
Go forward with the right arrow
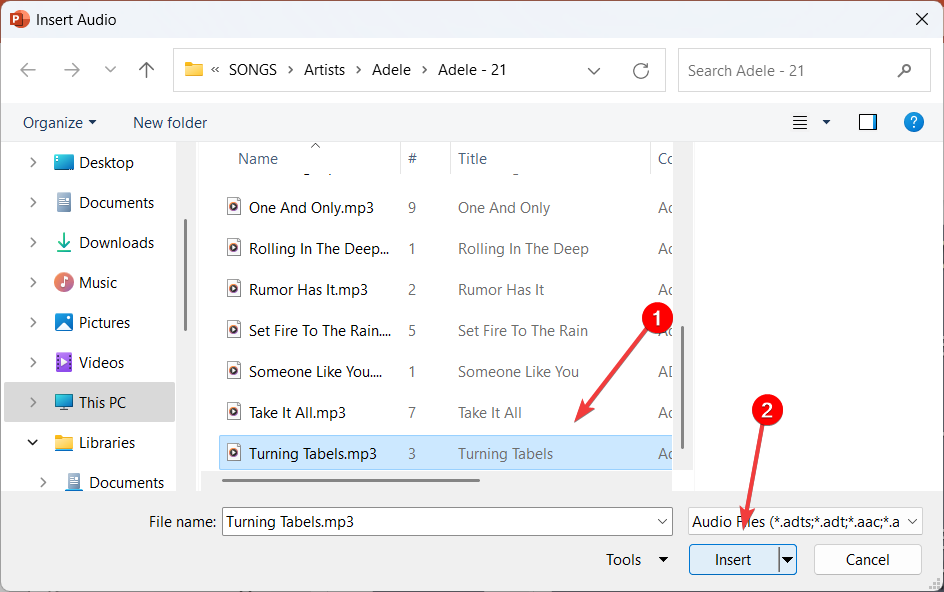click(72, 70)
